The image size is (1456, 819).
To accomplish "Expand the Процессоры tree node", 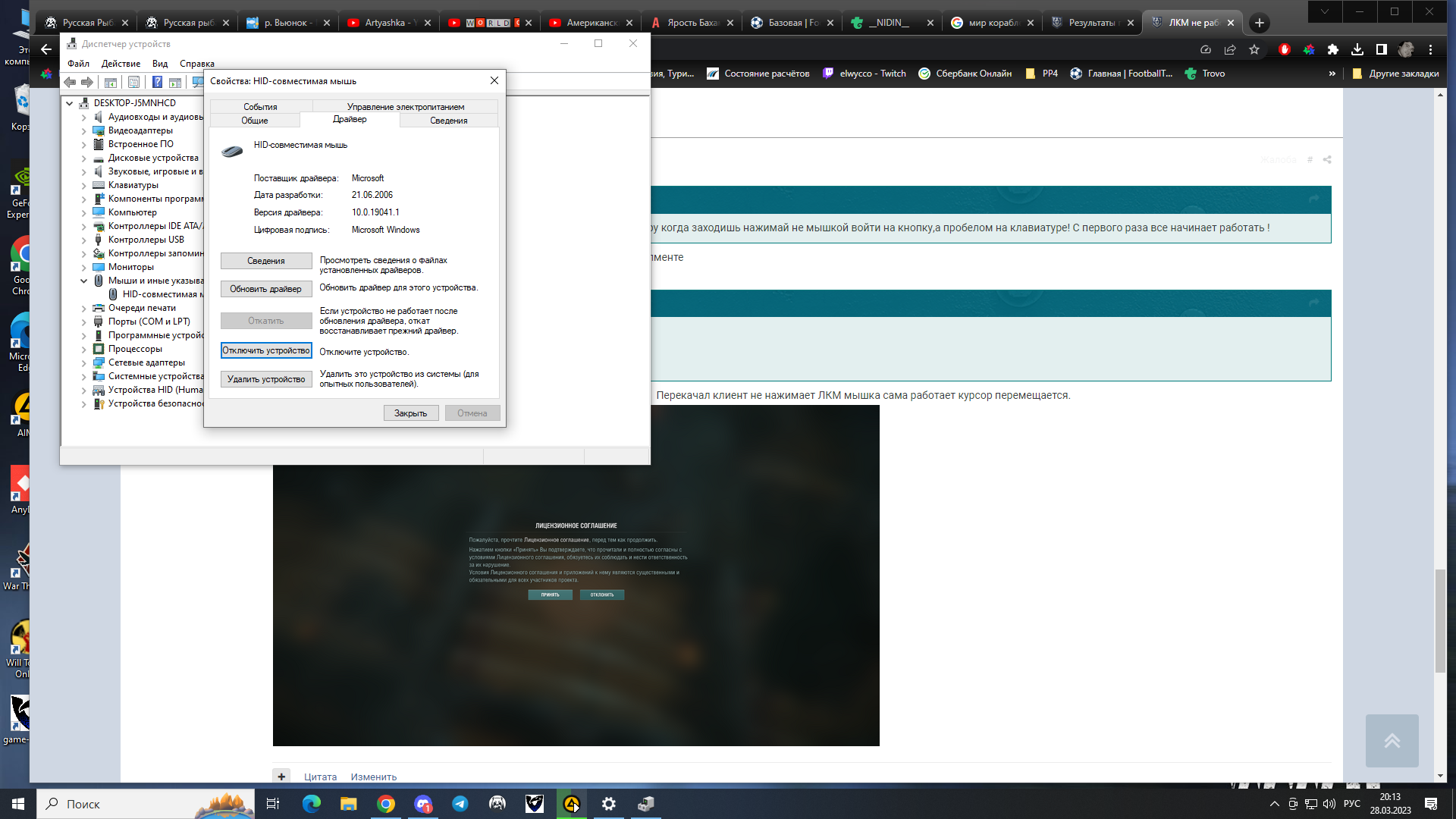I will 84,349.
